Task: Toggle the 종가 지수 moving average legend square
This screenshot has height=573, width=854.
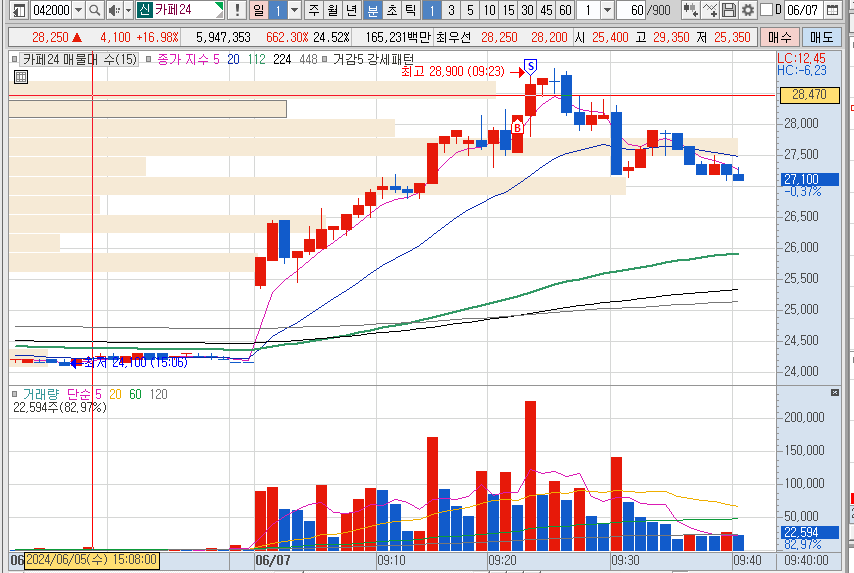Action: click(149, 59)
